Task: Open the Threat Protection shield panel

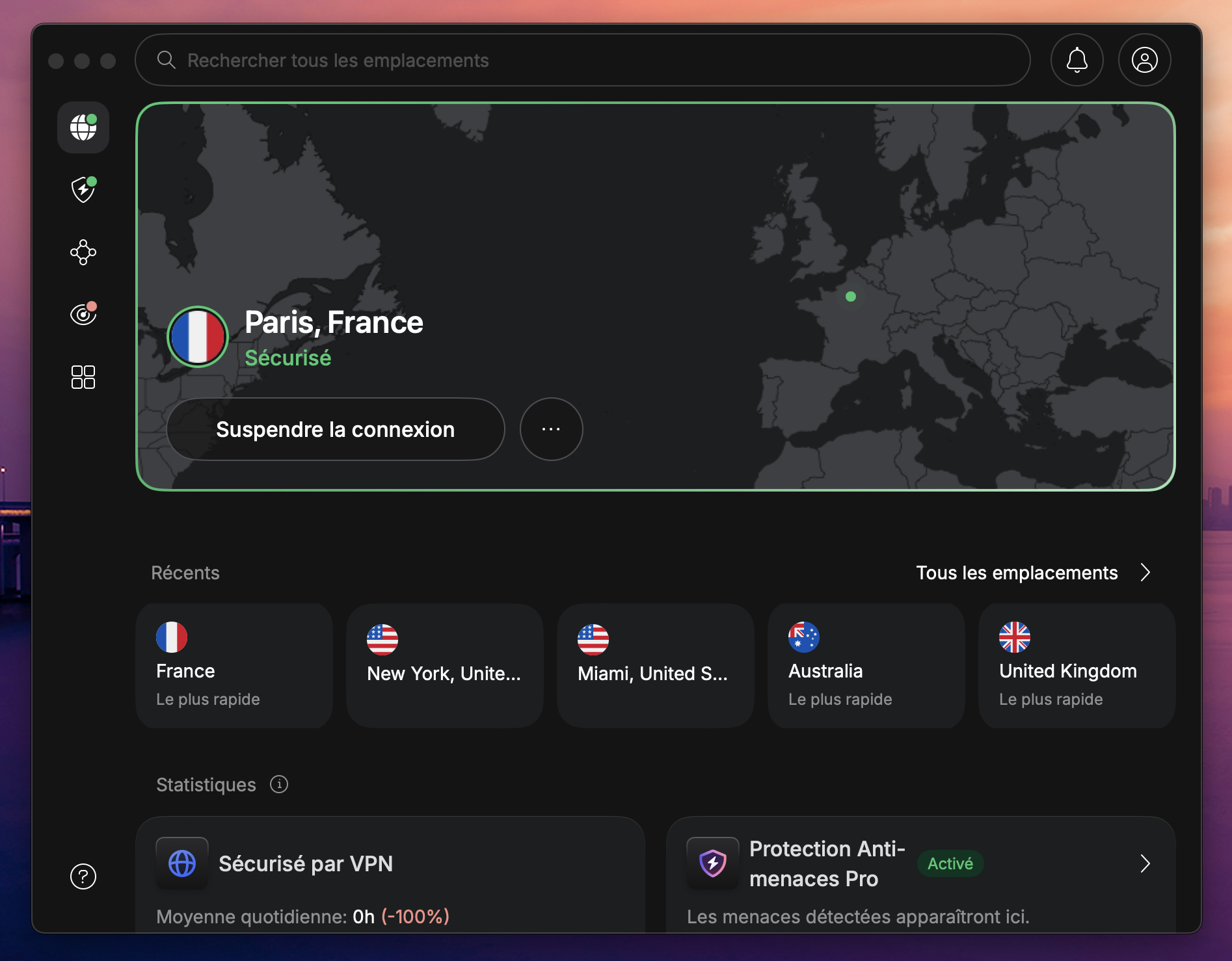Action: (x=83, y=190)
